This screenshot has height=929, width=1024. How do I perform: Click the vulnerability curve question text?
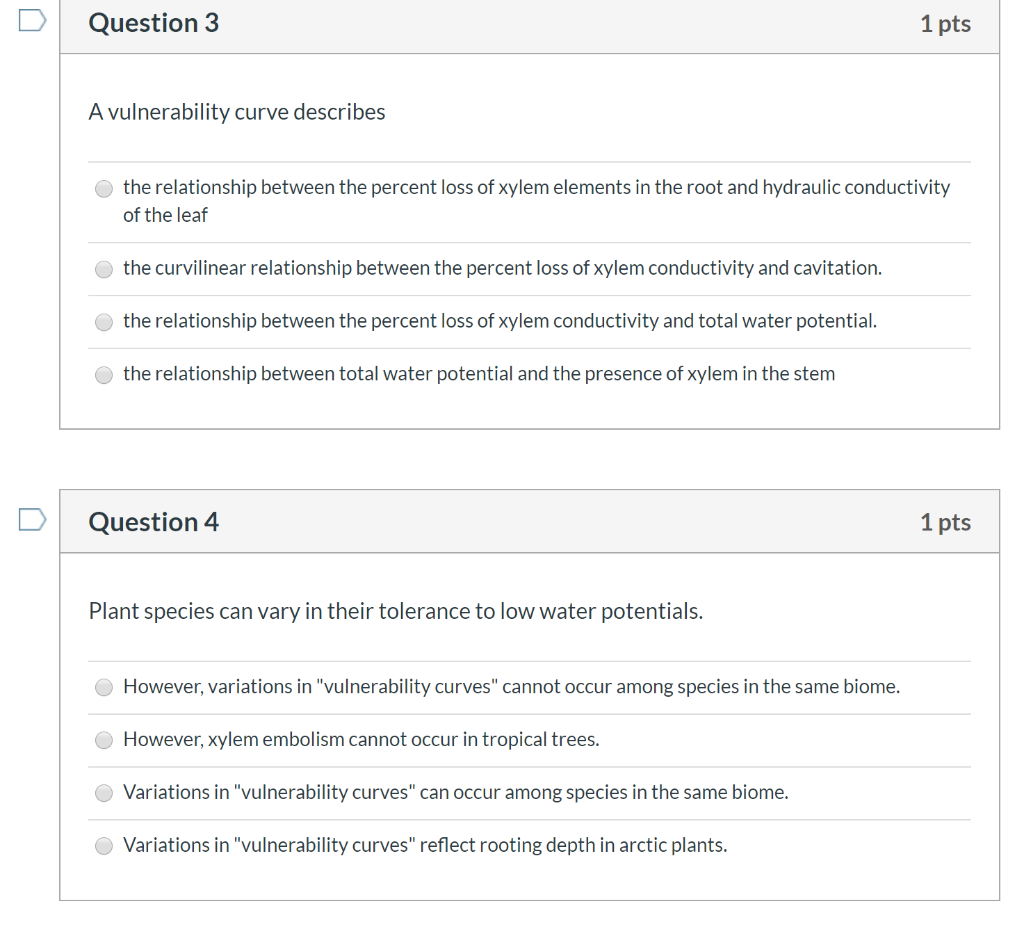(236, 112)
